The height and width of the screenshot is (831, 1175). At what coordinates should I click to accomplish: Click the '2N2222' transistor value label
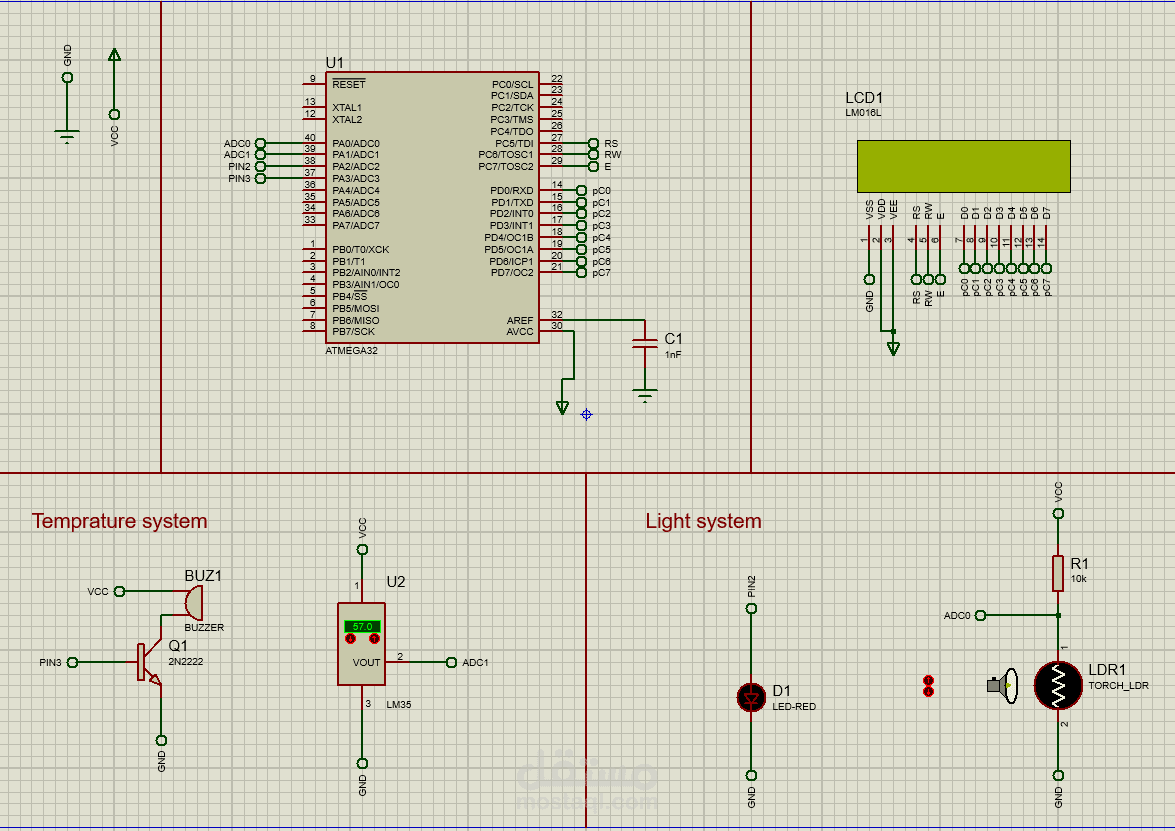pos(186,662)
